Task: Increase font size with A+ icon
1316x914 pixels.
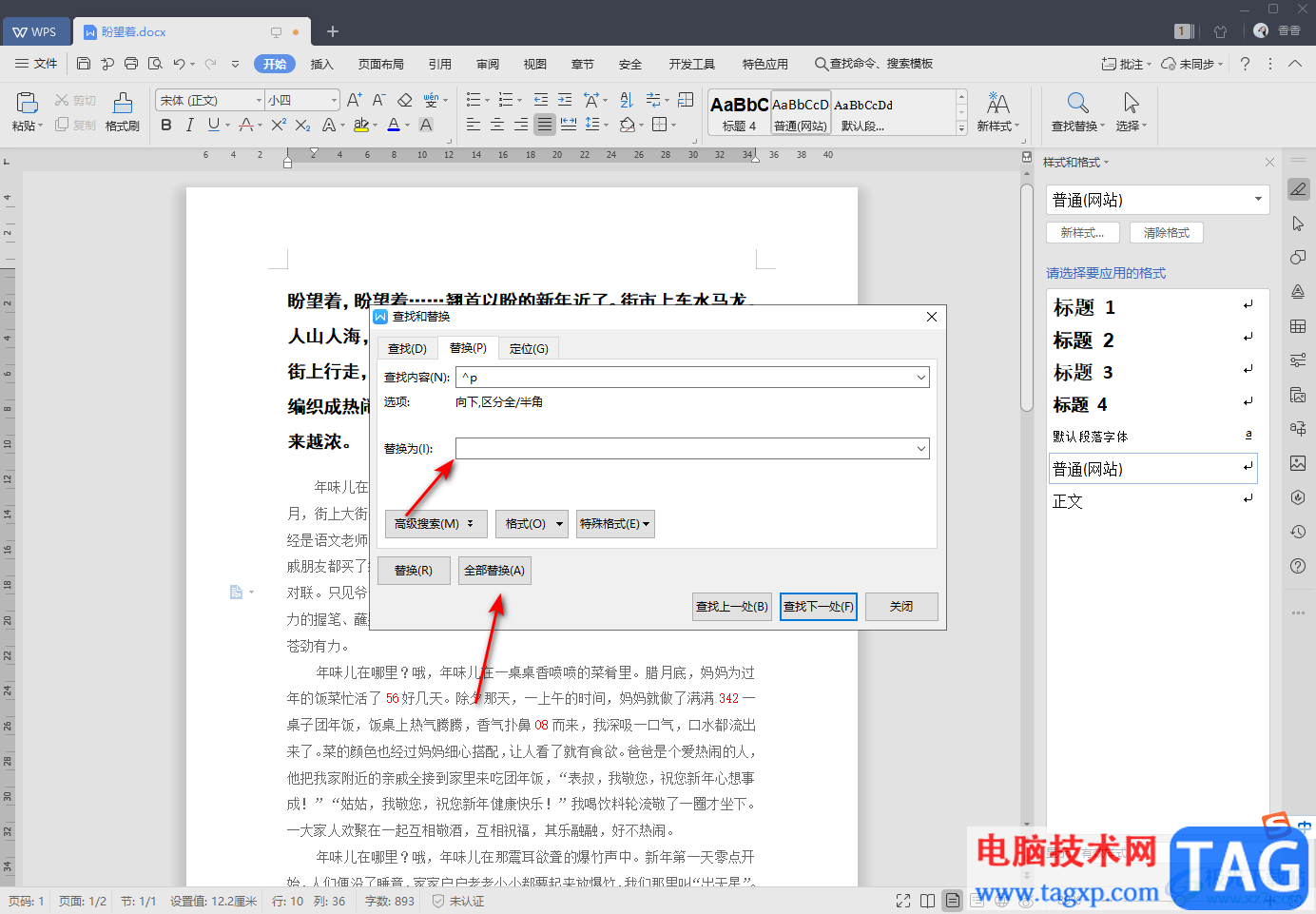Action: tap(354, 100)
